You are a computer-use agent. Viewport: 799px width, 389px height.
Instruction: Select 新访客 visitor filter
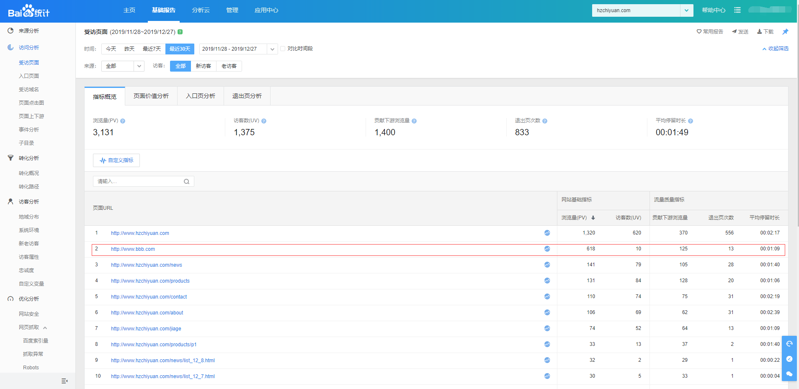pos(203,66)
